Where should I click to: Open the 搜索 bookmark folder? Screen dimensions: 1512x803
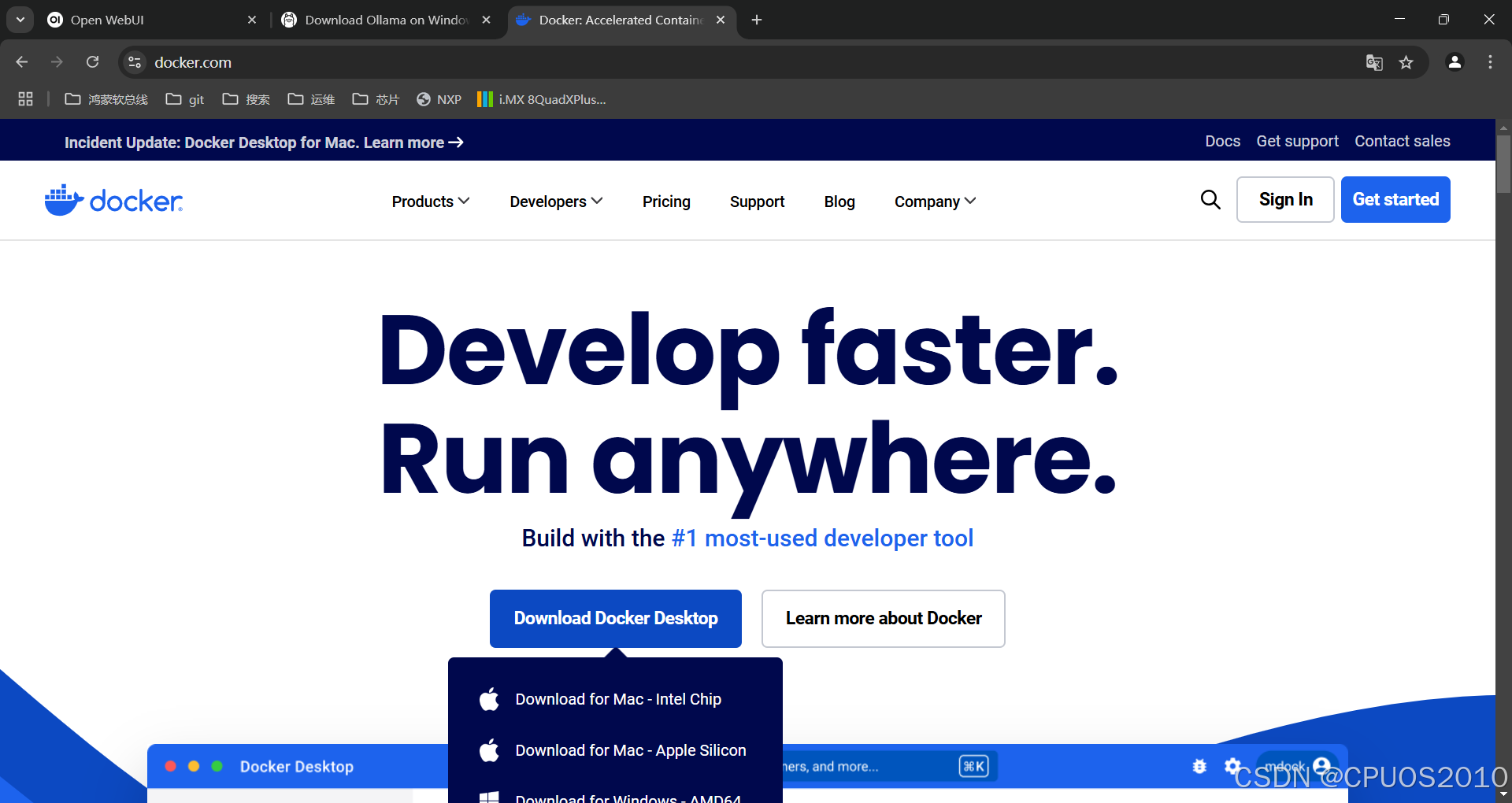coord(246,99)
